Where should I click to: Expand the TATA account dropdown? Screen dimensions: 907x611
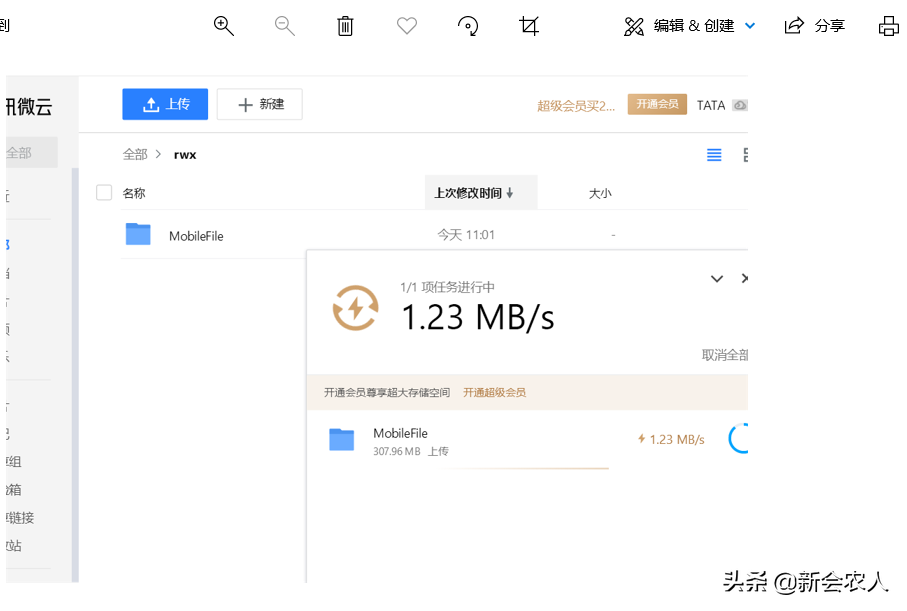(x=722, y=105)
